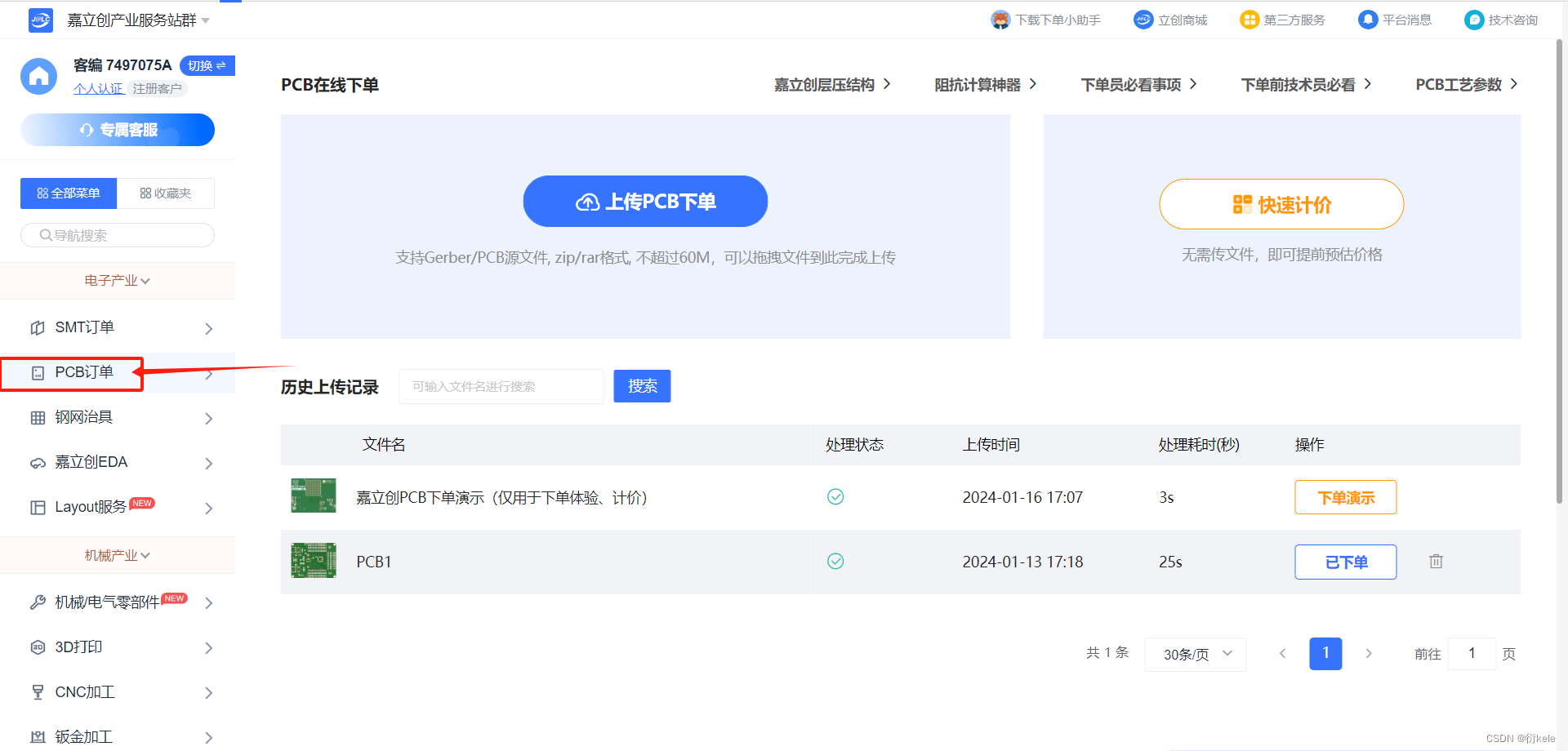Select page 1 in pagination
The height and width of the screenshot is (751, 1568).
(1325, 653)
